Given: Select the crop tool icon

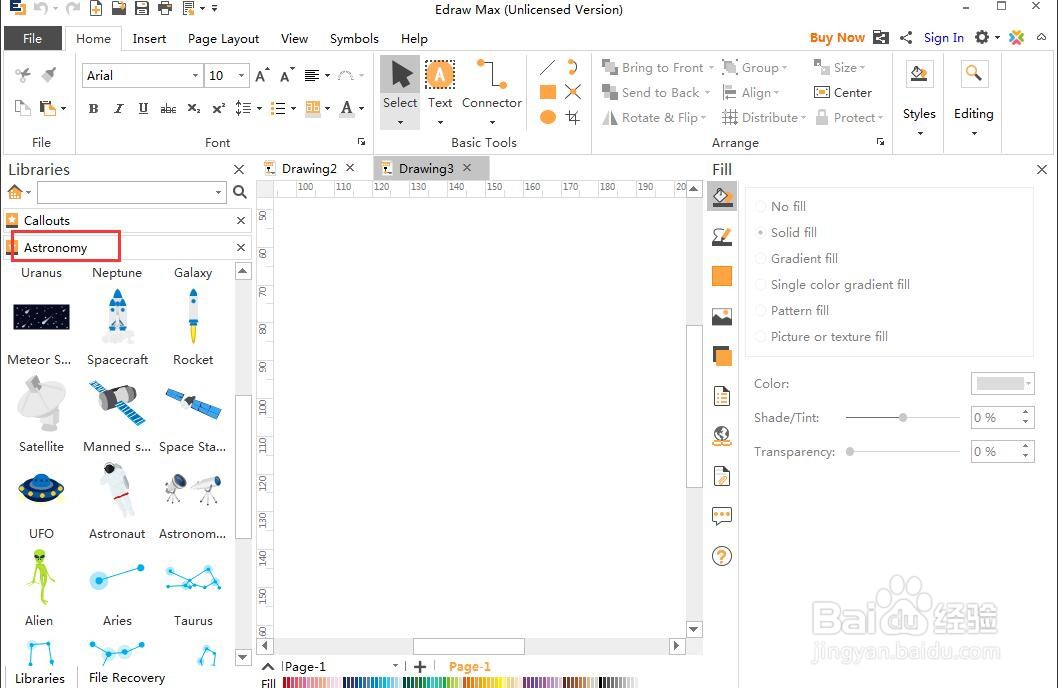Looking at the screenshot, I should pos(573,117).
